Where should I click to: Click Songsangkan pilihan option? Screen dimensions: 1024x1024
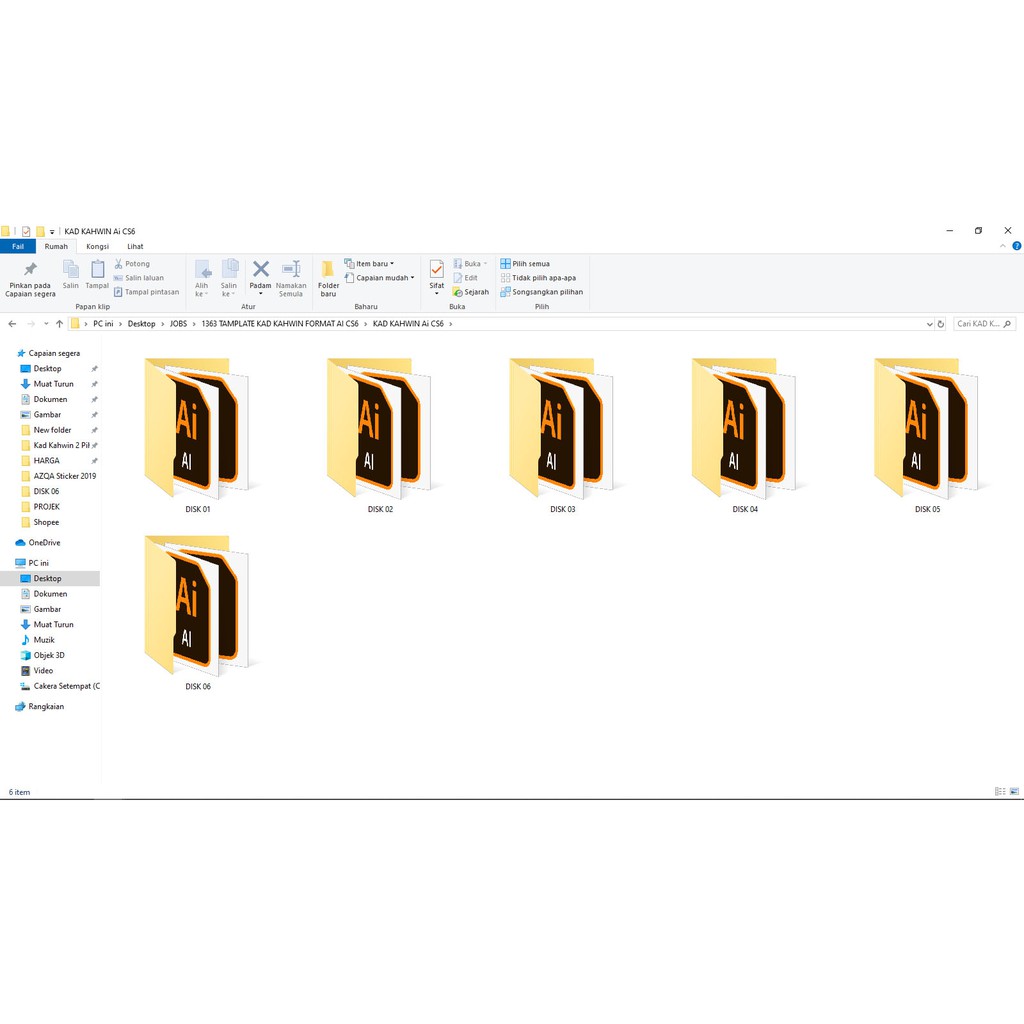tap(546, 292)
